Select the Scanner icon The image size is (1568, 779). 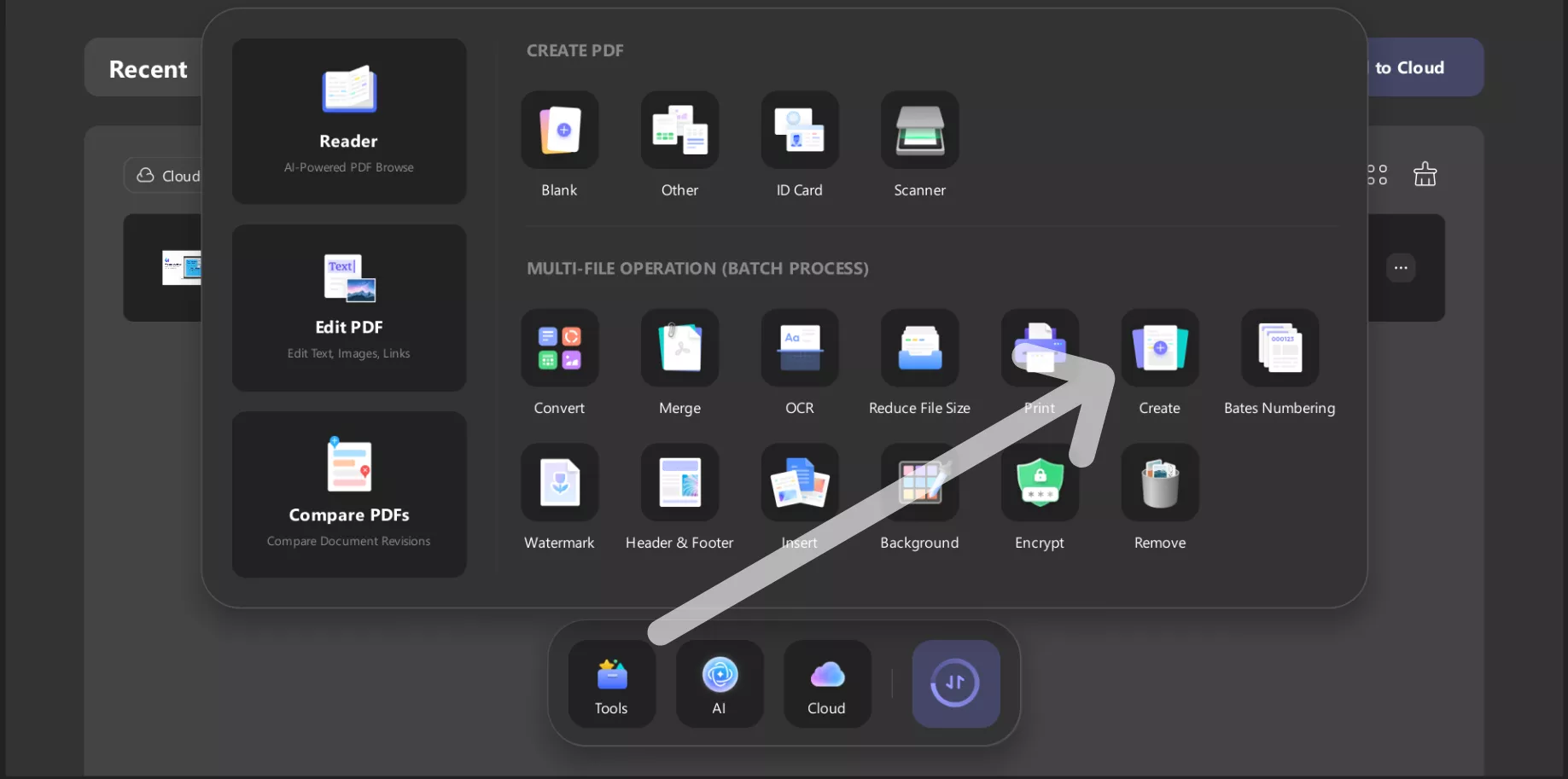[919, 131]
